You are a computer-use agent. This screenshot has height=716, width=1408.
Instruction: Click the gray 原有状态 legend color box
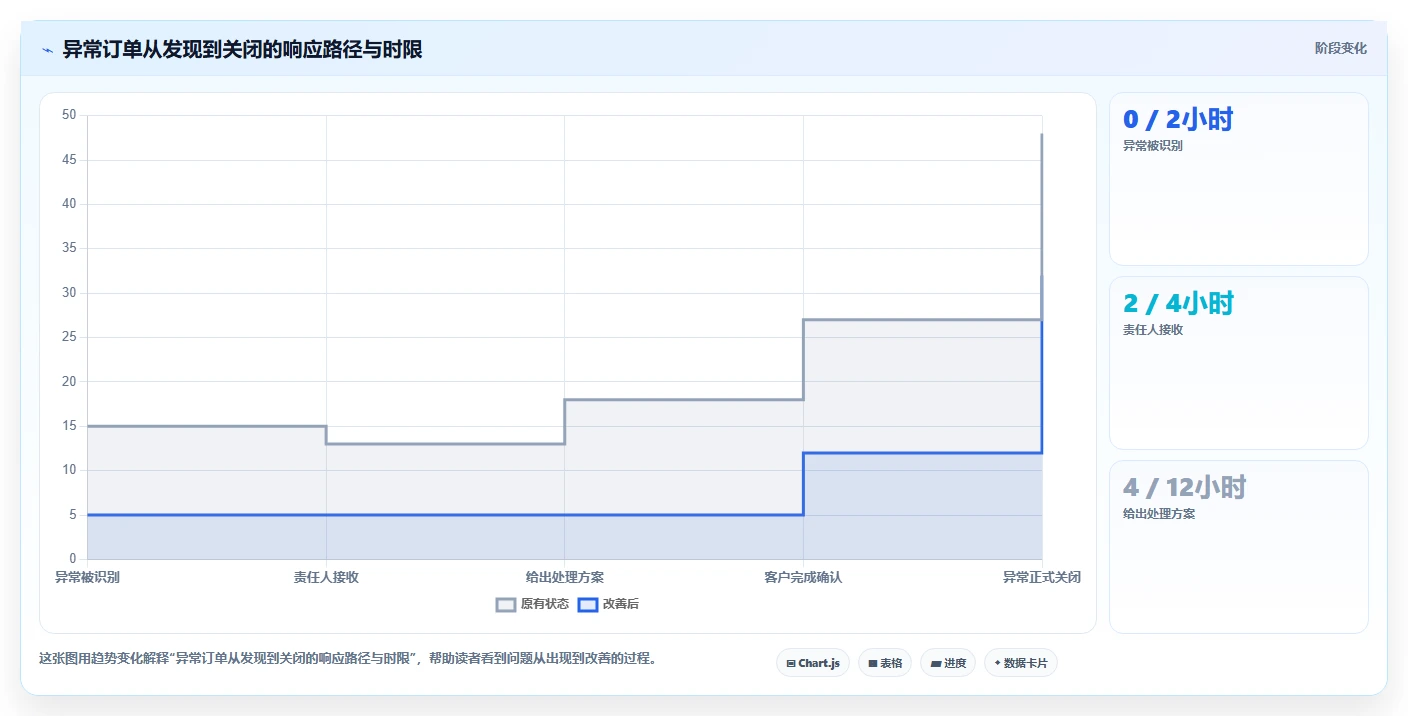point(506,604)
